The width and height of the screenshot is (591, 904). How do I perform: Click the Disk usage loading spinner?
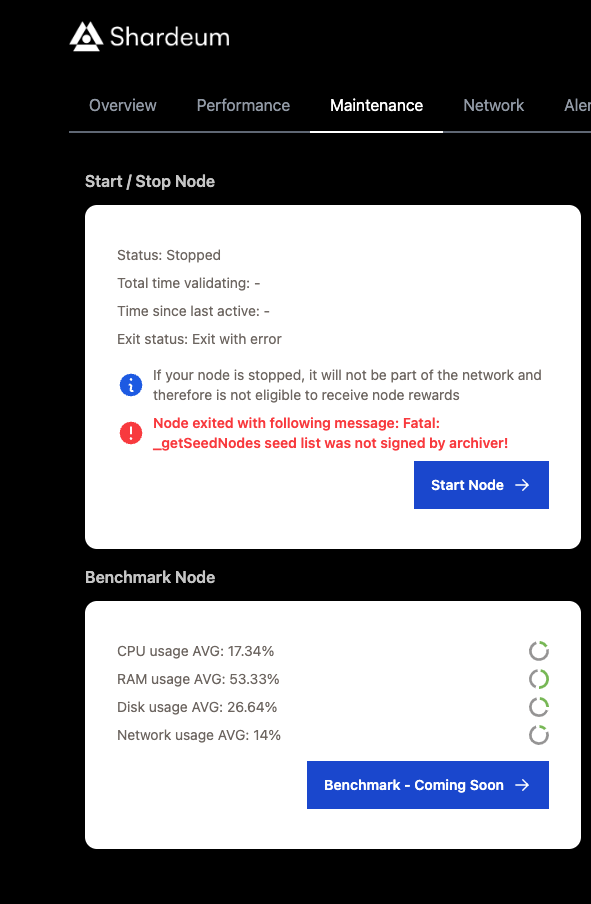[539, 707]
